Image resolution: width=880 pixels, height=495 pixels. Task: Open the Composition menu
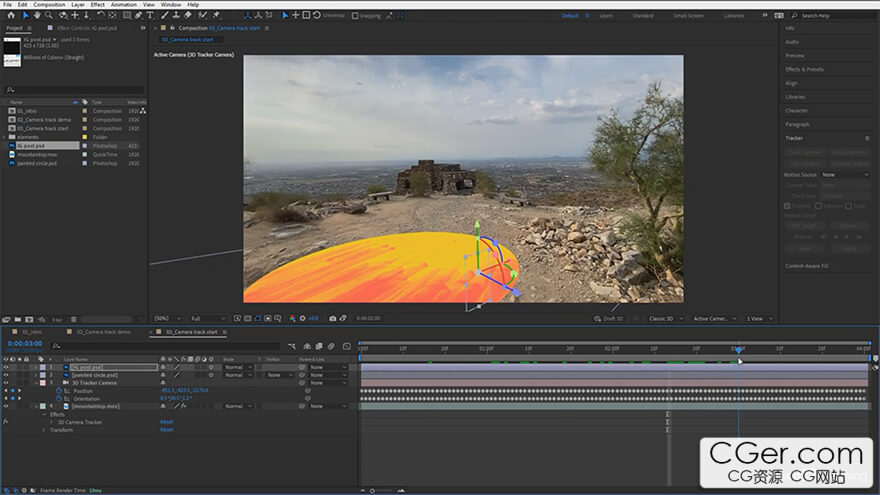coord(49,4)
